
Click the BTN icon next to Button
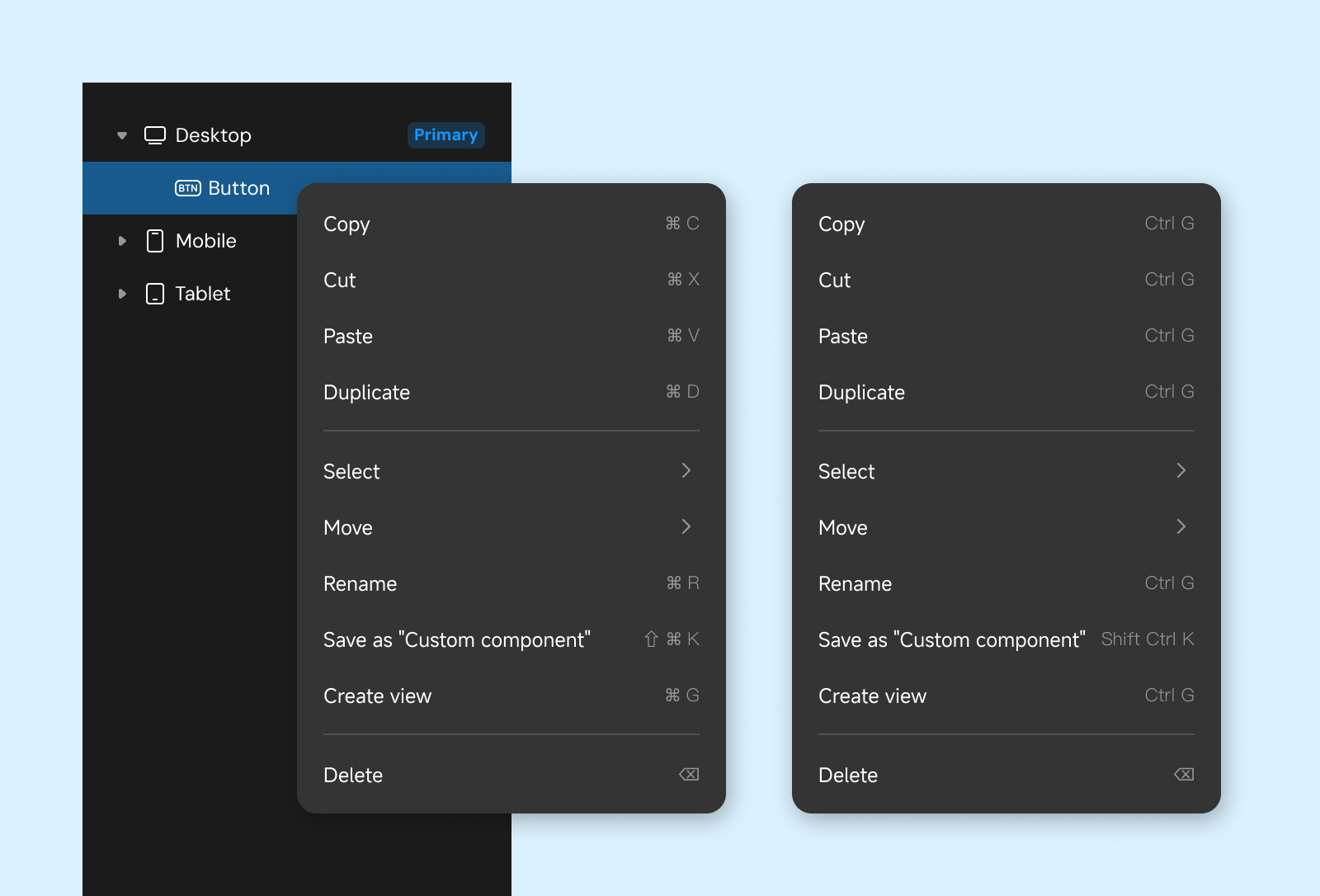click(x=188, y=188)
